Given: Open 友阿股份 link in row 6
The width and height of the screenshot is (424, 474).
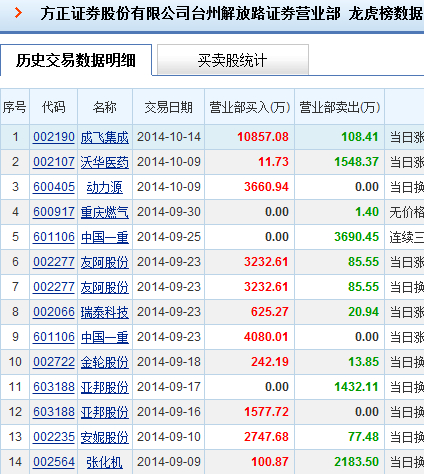Looking at the screenshot, I should click(x=105, y=262).
